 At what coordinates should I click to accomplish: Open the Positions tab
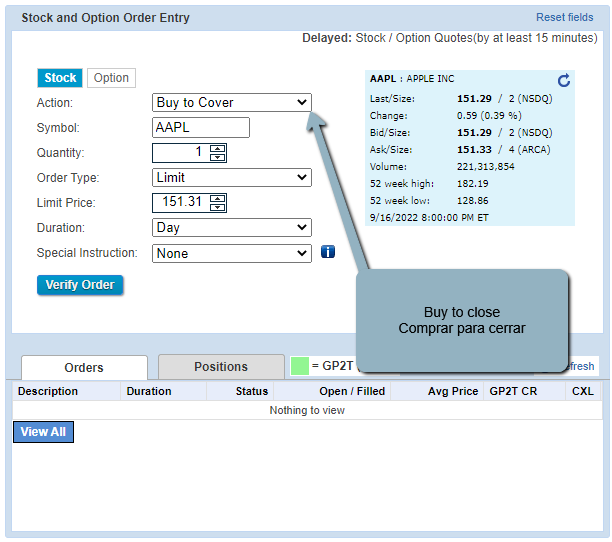pyautogui.click(x=222, y=367)
